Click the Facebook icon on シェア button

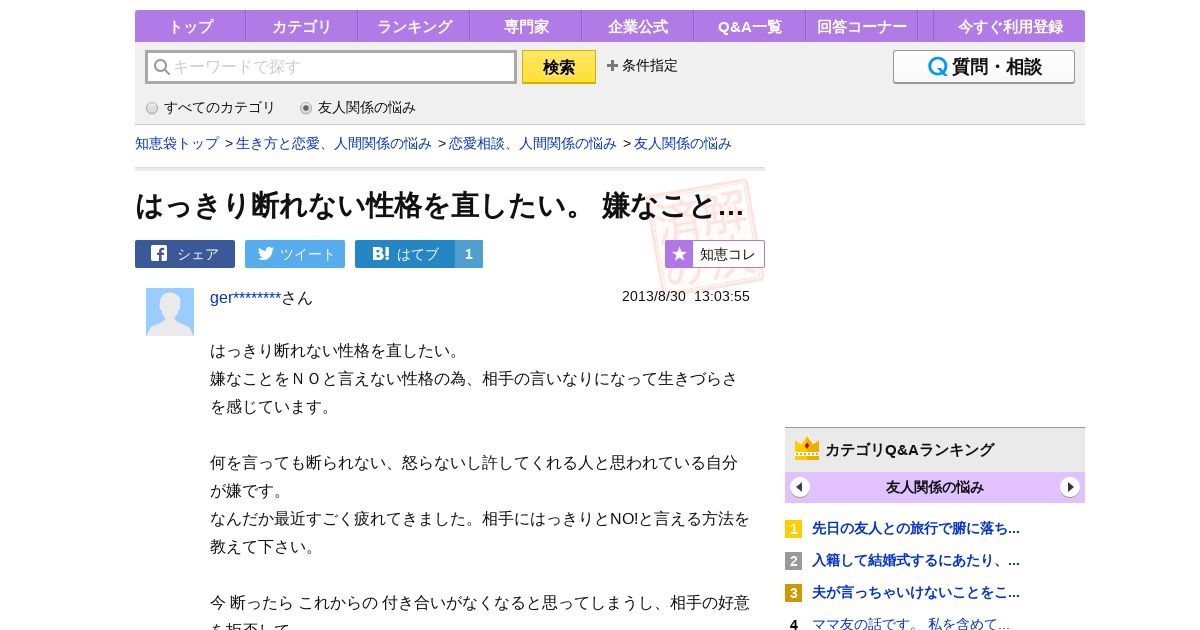tap(159, 254)
